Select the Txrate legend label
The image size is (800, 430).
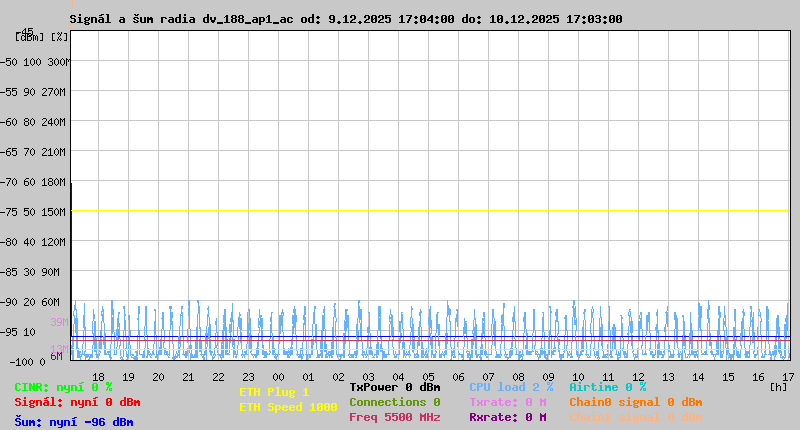click(507, 402)
